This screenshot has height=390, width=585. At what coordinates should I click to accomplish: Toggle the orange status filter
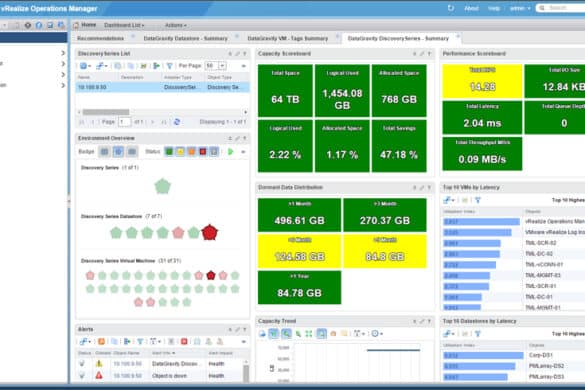tap(191, 152)
